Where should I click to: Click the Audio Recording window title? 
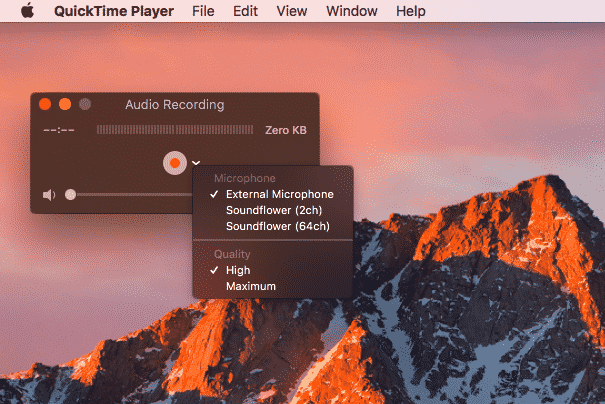click(174, 105)
